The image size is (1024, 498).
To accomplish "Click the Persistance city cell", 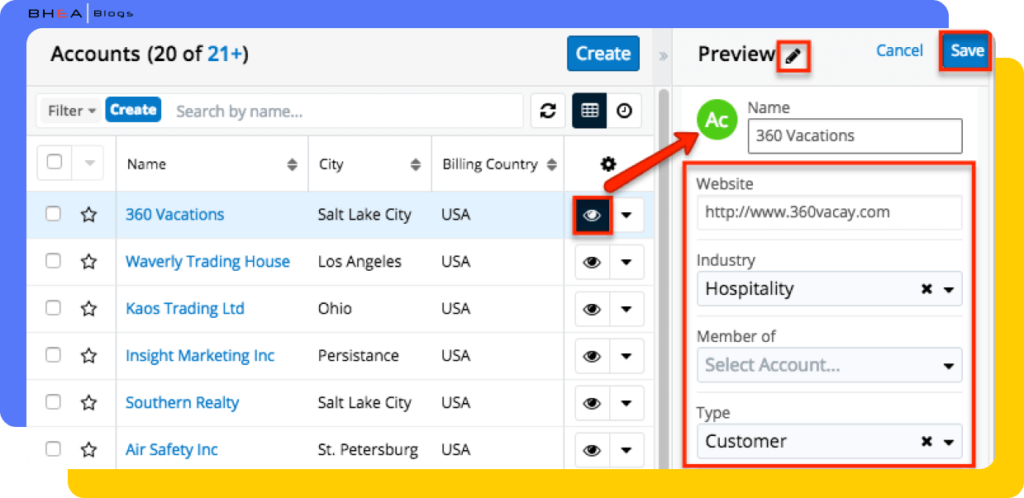I will 359,356.
